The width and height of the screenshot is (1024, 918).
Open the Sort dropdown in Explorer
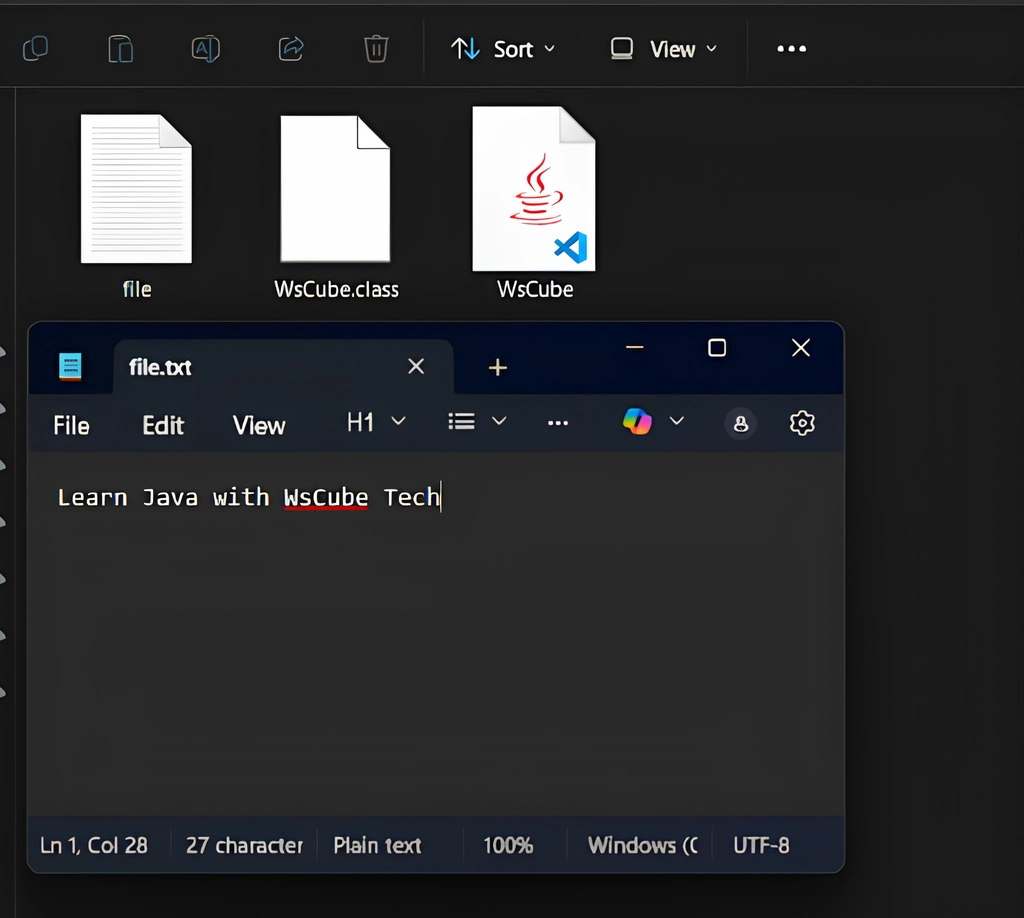point(503,49)
